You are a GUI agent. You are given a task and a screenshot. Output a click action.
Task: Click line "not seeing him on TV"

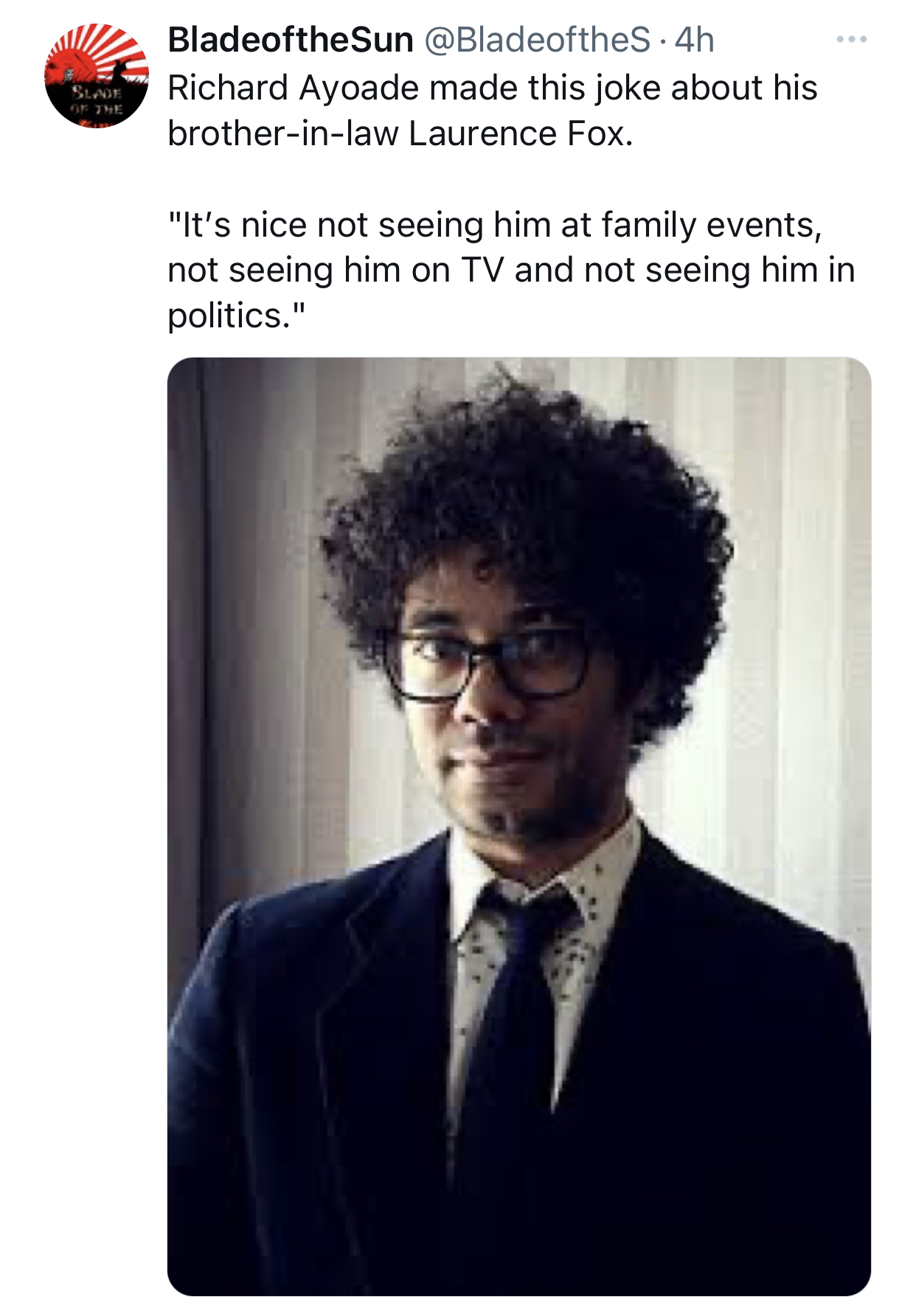click(x=511, y=270)
